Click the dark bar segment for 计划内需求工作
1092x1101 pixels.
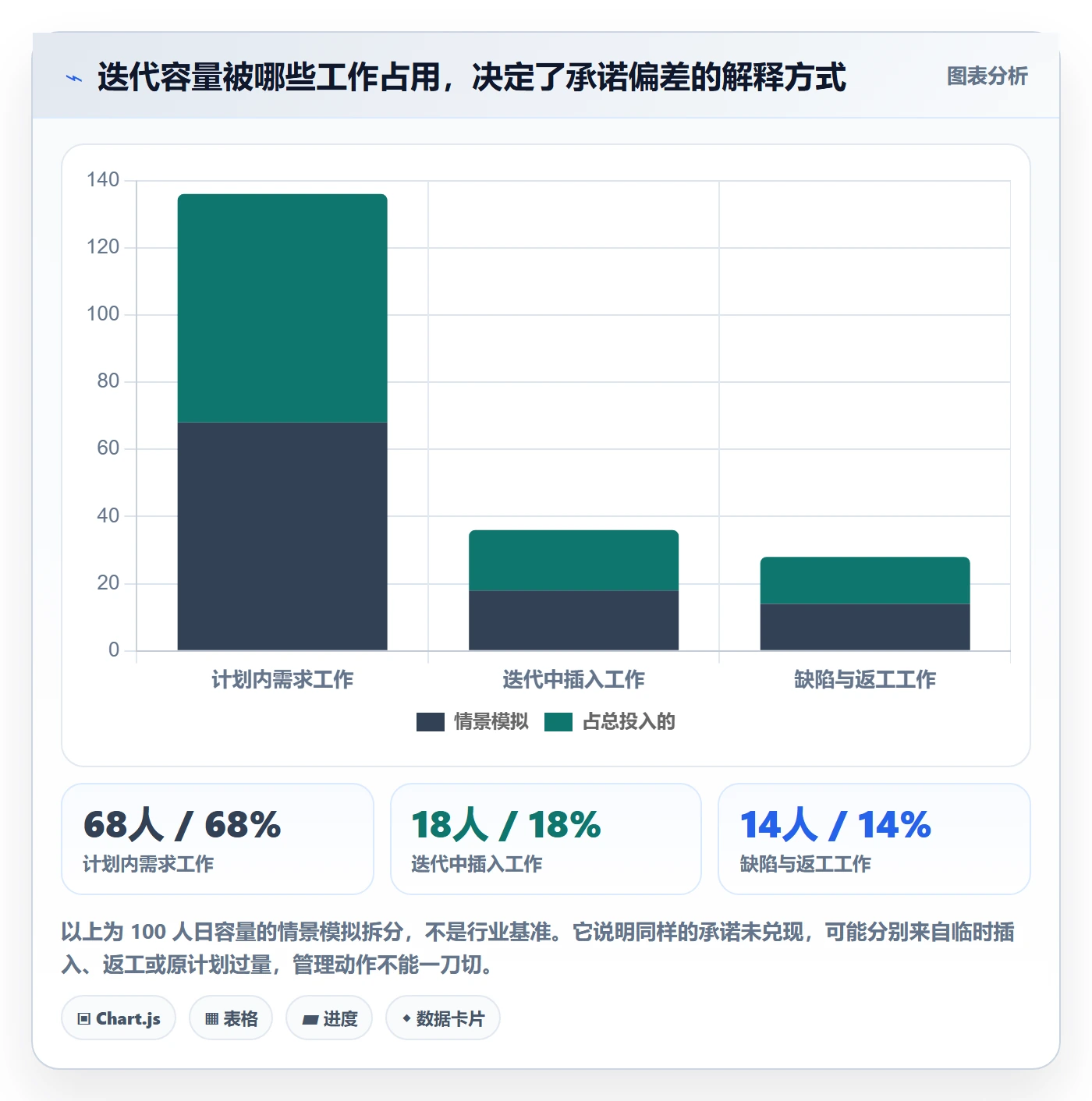click(282, 536)
